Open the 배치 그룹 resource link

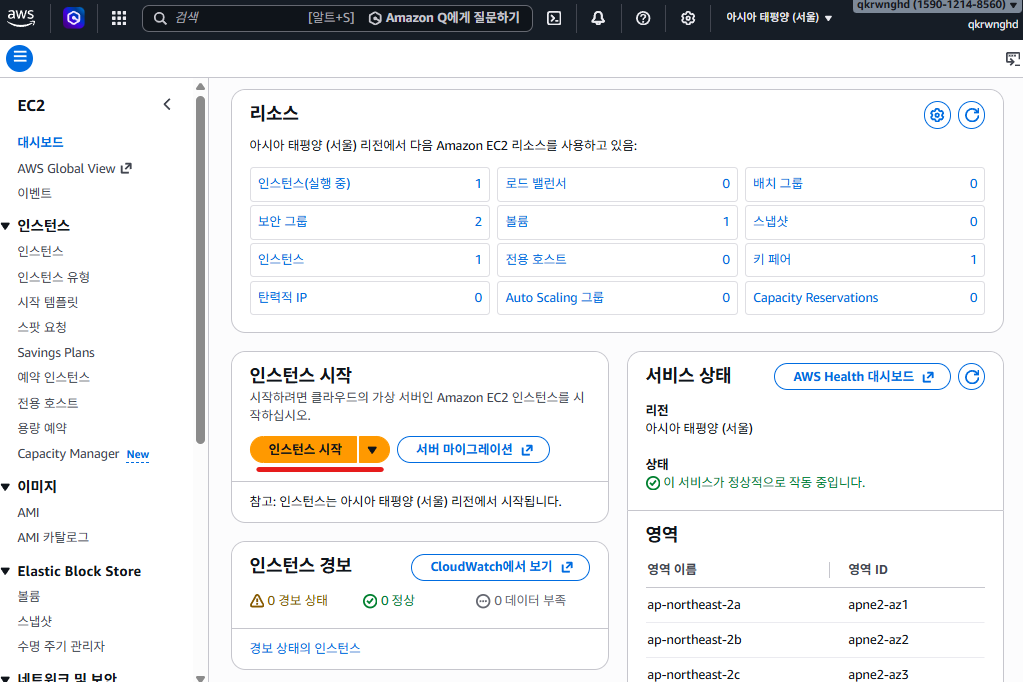tap(778, 183)
